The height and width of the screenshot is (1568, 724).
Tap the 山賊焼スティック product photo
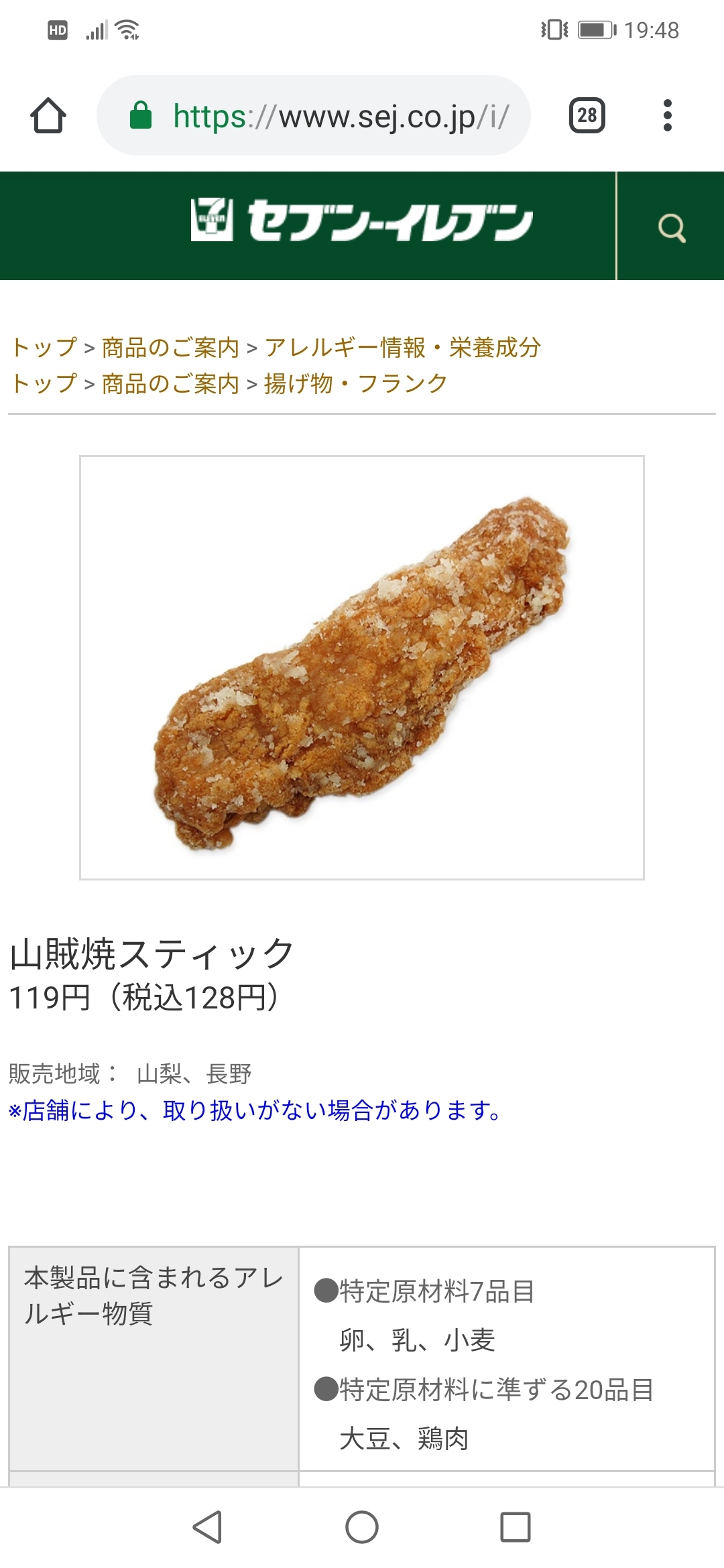pos(362,667)
